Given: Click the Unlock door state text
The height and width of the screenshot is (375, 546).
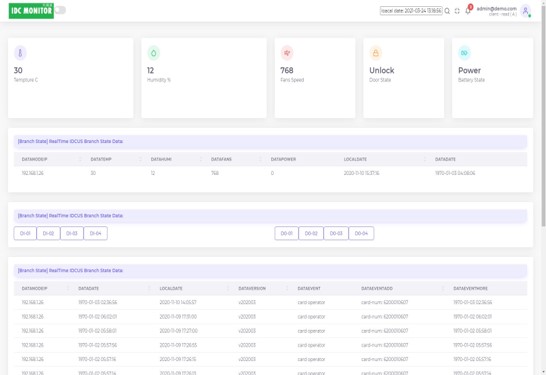Looking at the screenshot, I should [x=382, y=70].
